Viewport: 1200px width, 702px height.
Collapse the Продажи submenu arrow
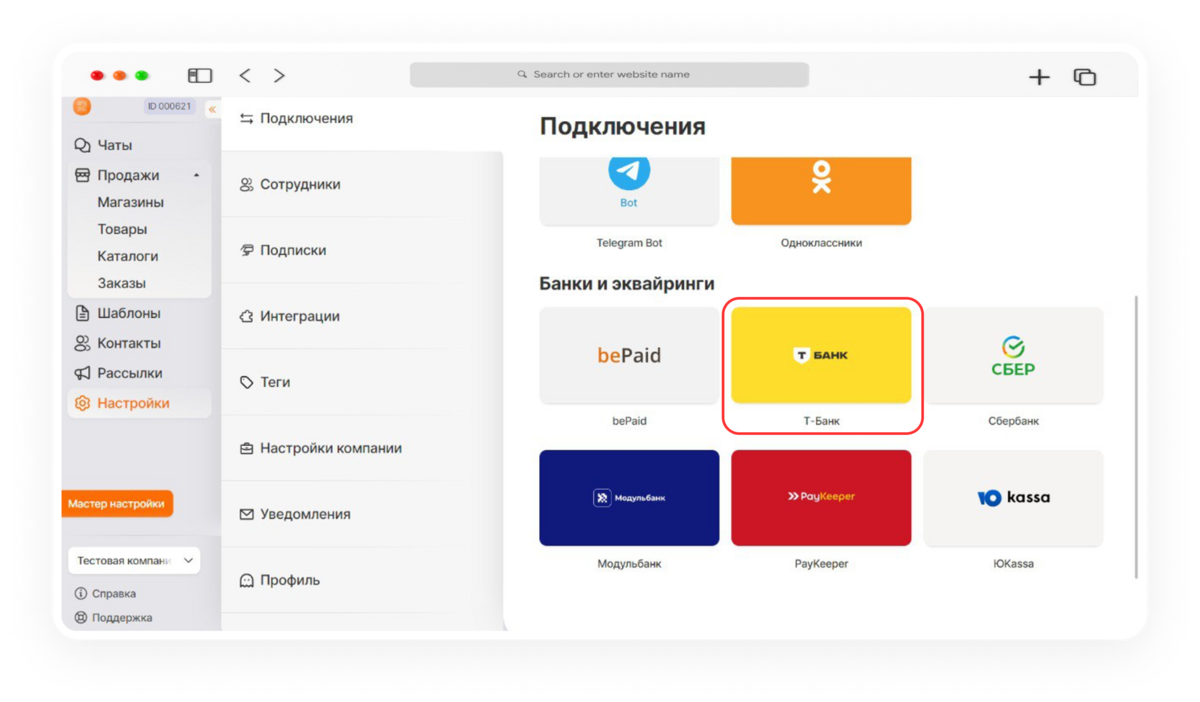(x=196, y=175)
